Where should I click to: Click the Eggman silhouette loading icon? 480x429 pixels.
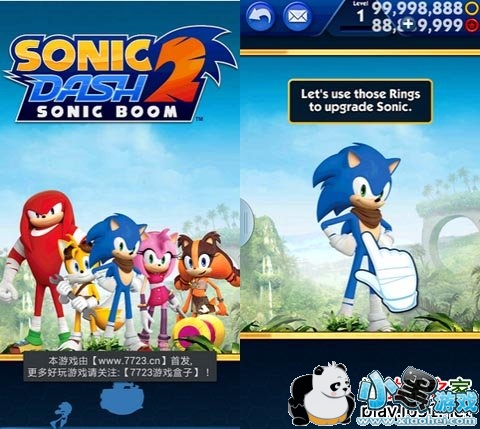click(122, 397)
